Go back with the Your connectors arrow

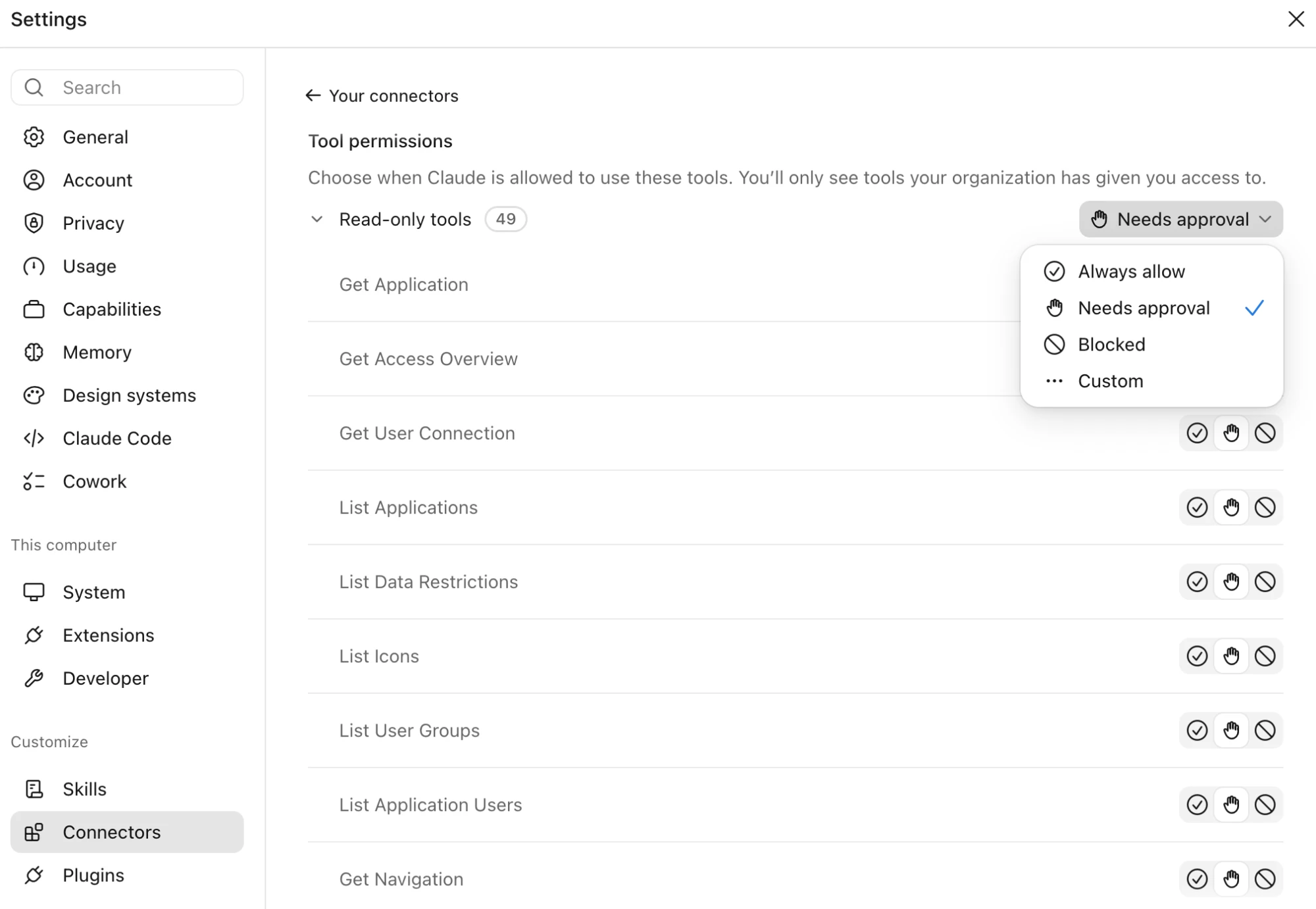tap(313, 95)
